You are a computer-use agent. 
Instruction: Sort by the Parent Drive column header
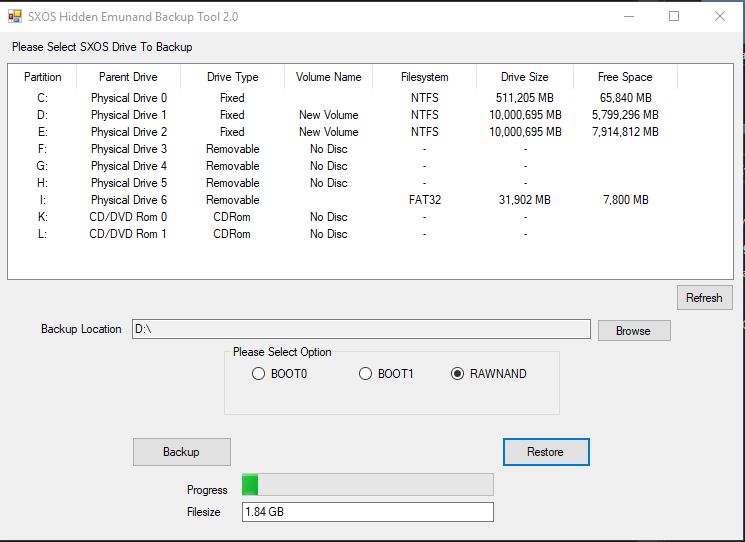pyautogui.click(x=128, y=77)
